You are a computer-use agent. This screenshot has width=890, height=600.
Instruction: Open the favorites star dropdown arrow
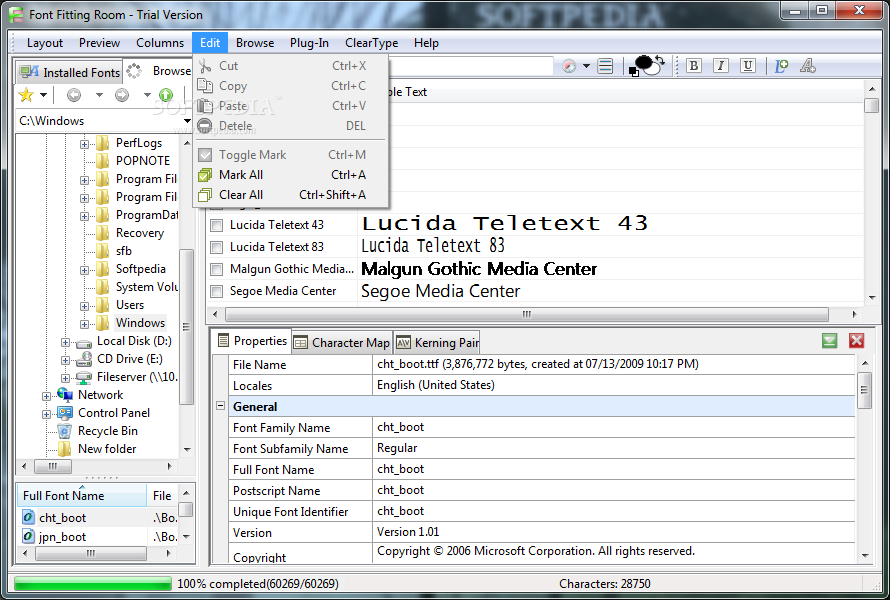pos(43,95)
